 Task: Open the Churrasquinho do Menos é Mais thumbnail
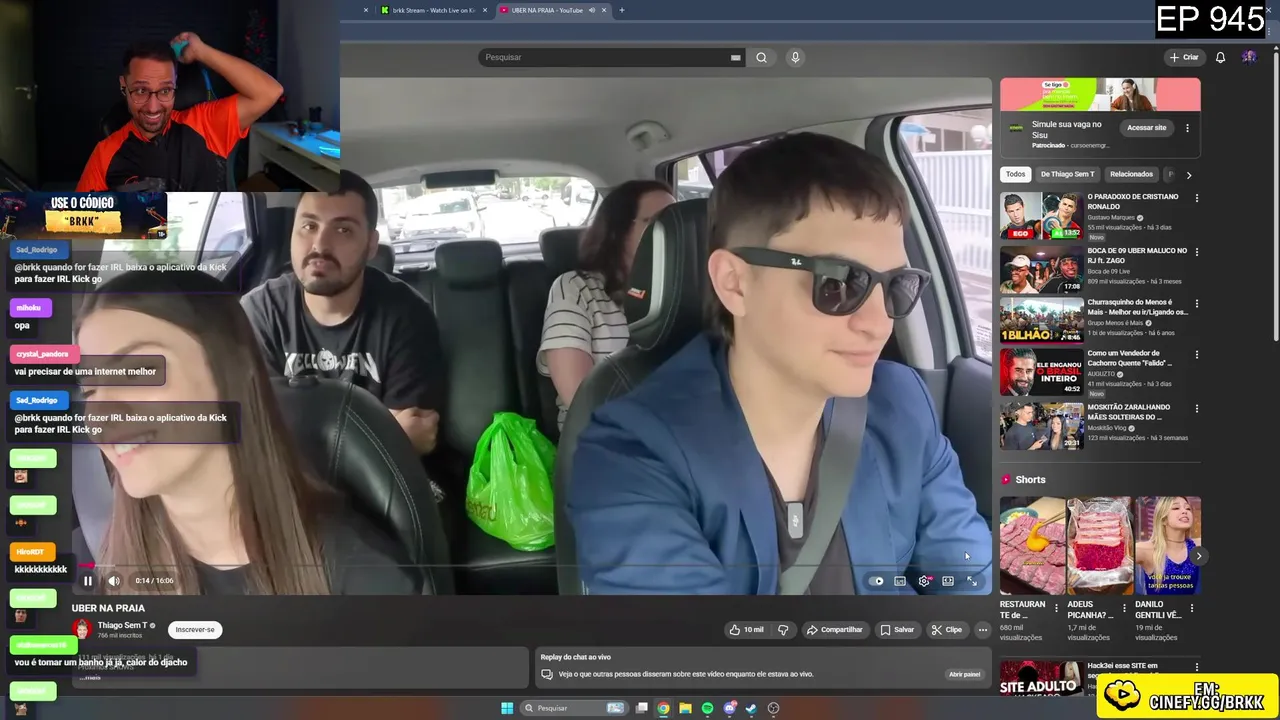click(x=1041, y=320)
